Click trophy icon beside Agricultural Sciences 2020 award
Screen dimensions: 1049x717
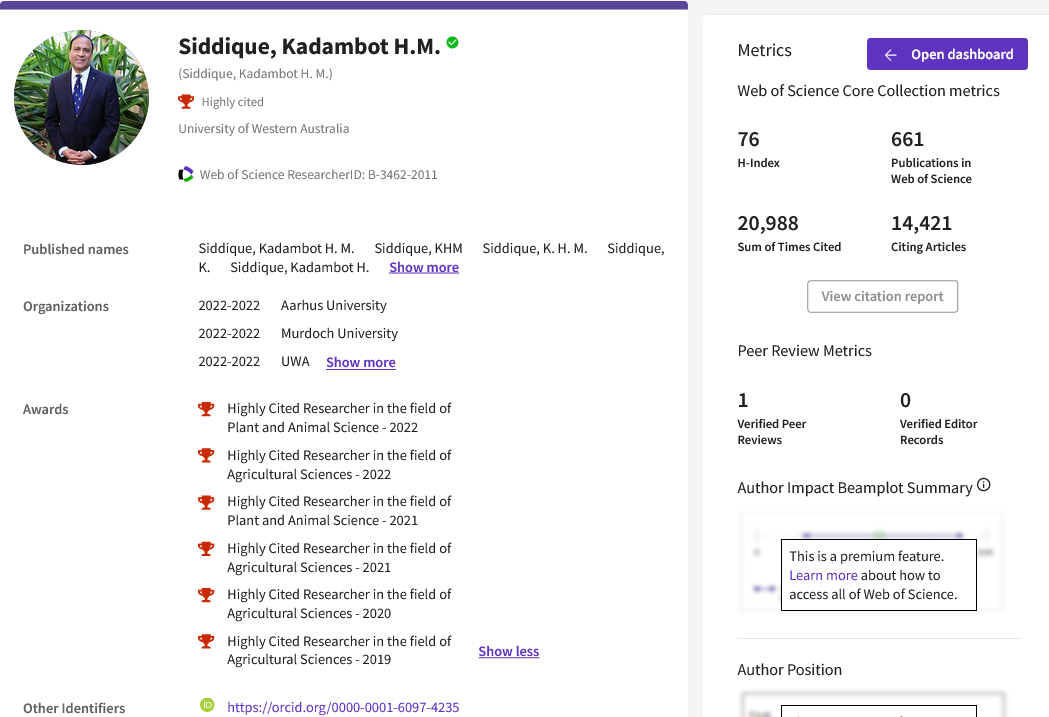[x=206, y=595]
